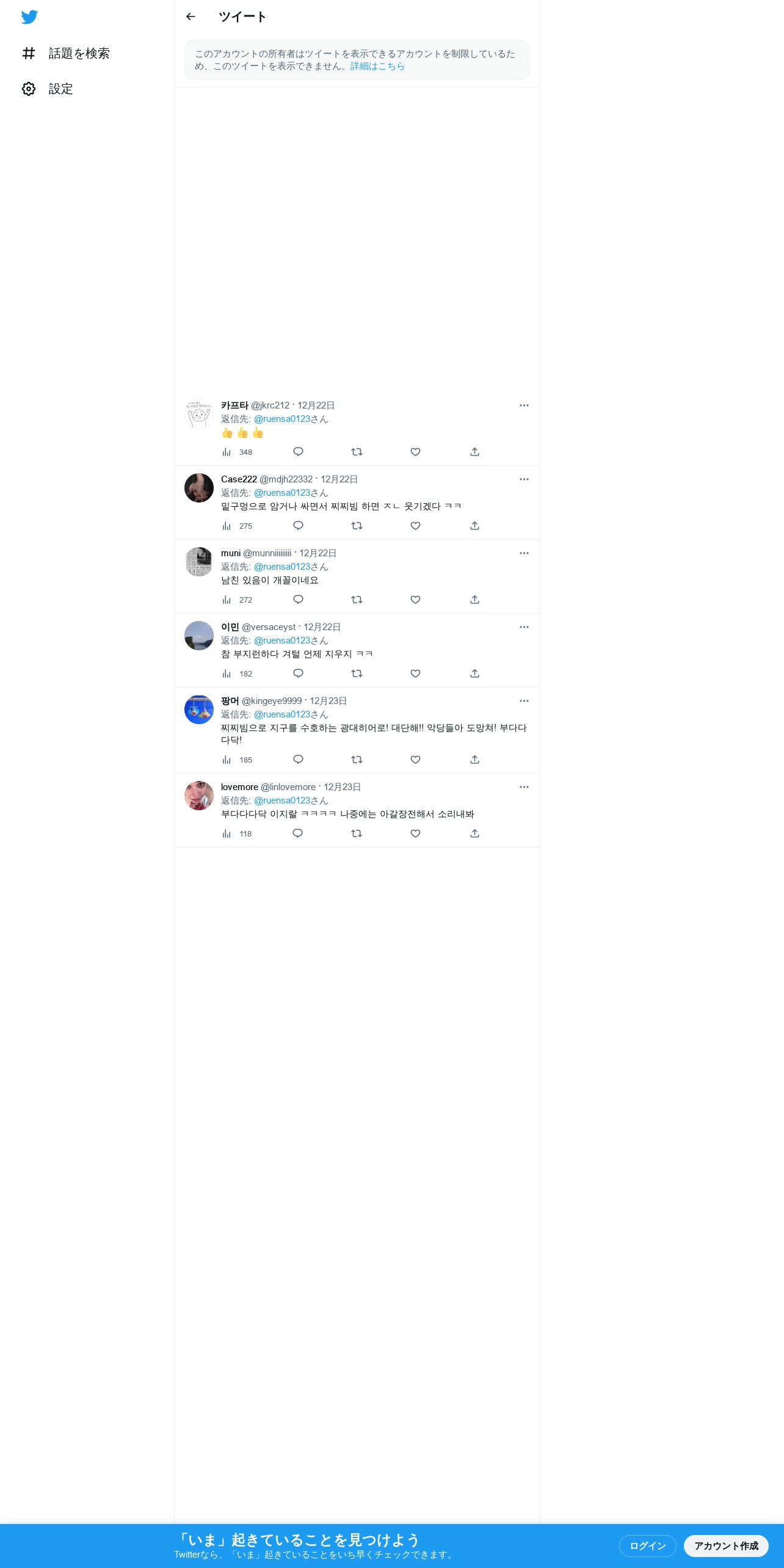Like the reply from 카프타
This screenshot has height=1568, width=784.
(x=415, y=452)
